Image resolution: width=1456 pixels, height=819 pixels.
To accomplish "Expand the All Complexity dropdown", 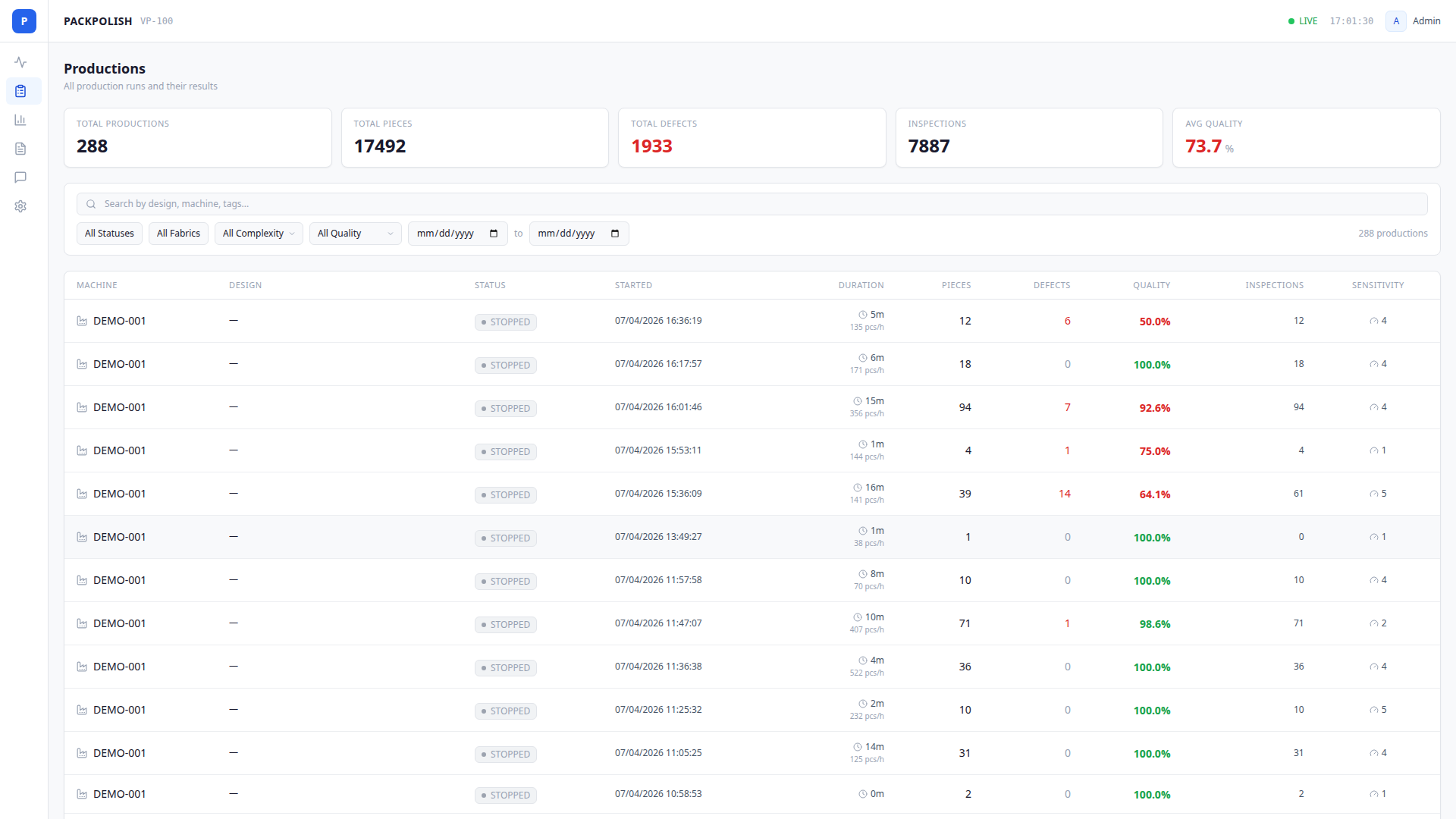I will coord(259,234).
